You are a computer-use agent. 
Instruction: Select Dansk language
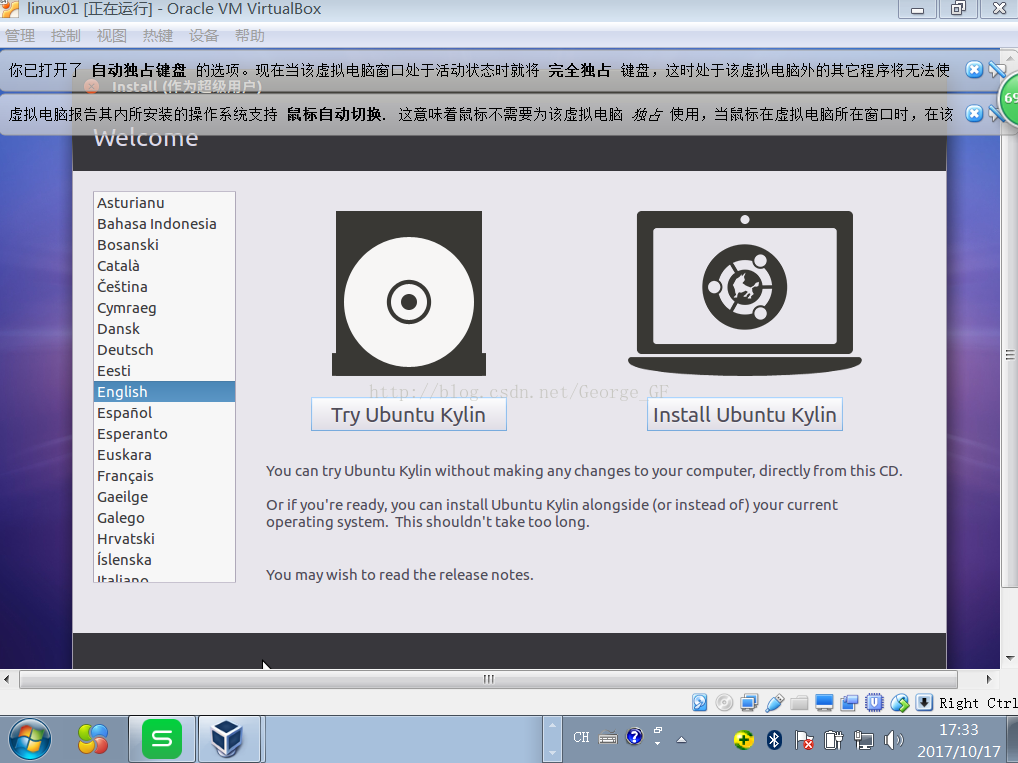coord(164,329)
